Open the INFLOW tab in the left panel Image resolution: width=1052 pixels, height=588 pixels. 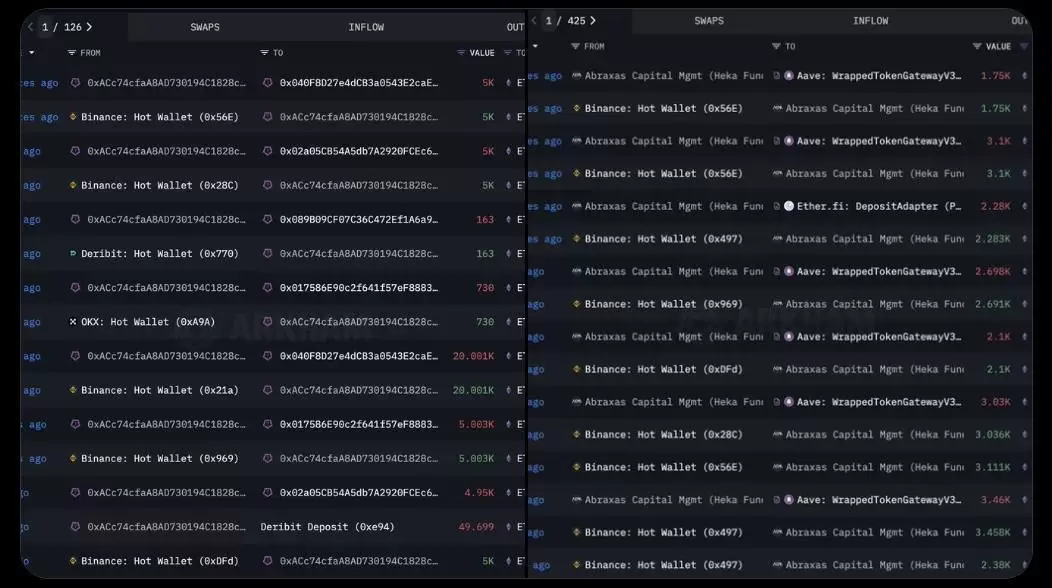point(366,27)
